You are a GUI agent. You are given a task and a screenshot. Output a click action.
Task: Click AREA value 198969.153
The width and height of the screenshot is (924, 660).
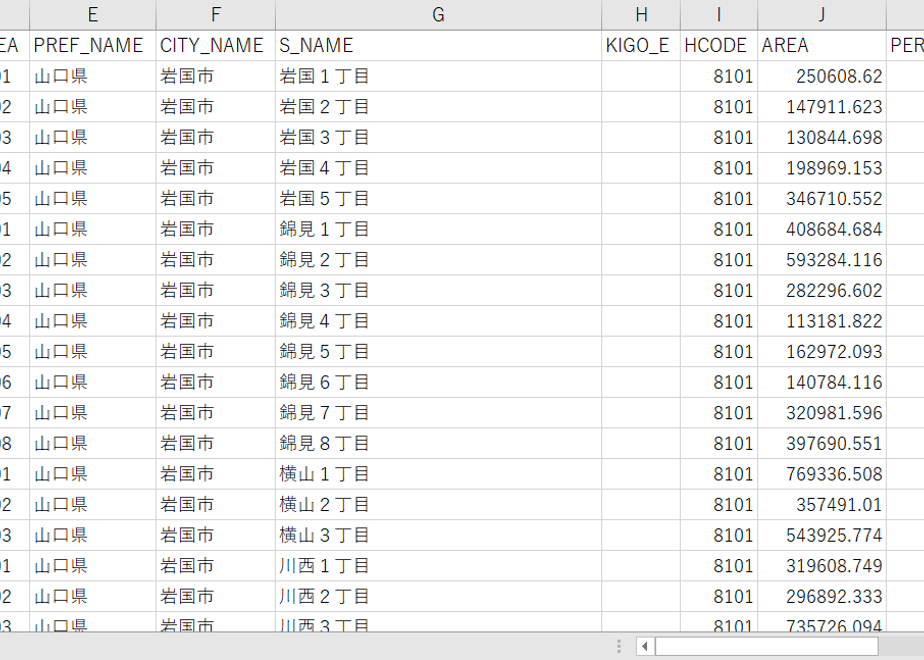(822, 168)
